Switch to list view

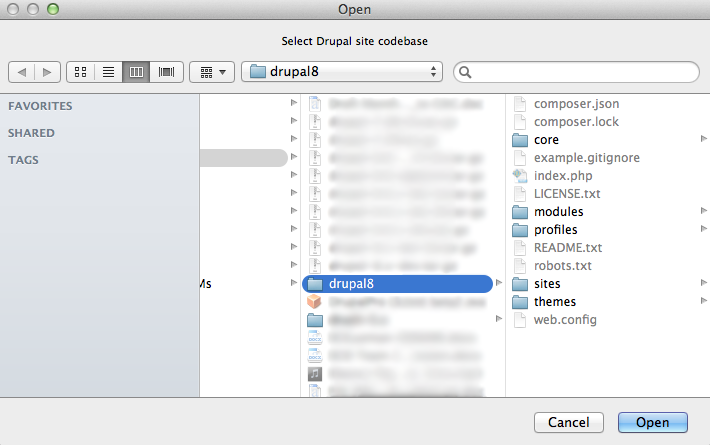(x=108, y=72)
